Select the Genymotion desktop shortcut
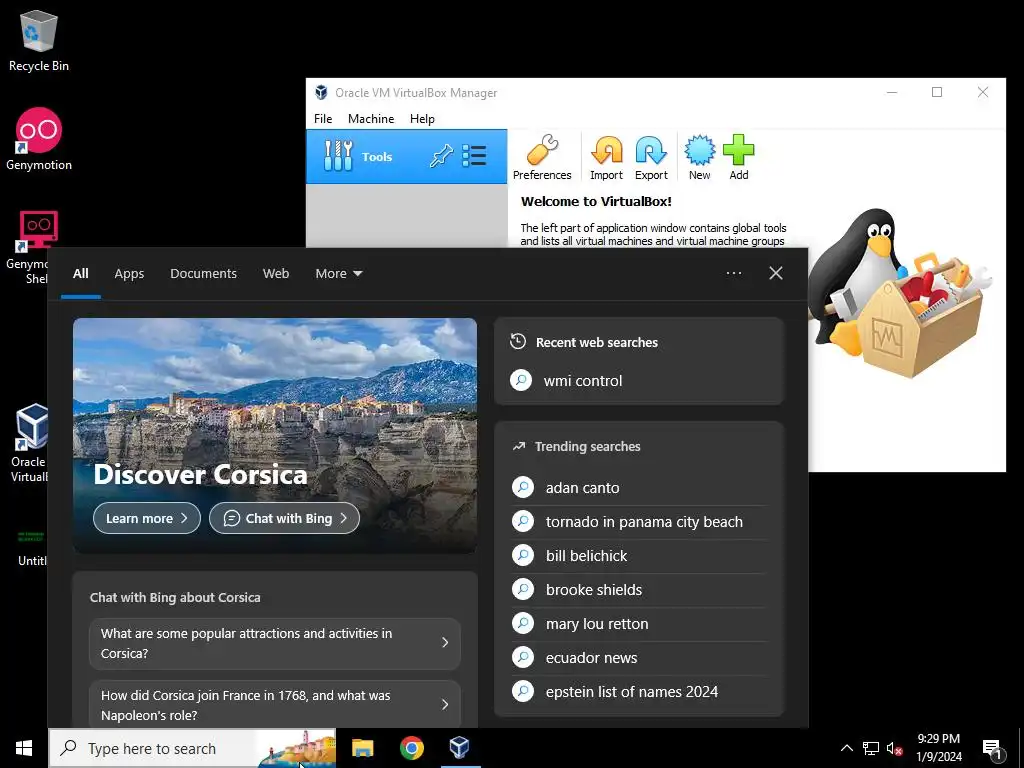This screenshot has width=1024, height=768. (x=39, y=140)
